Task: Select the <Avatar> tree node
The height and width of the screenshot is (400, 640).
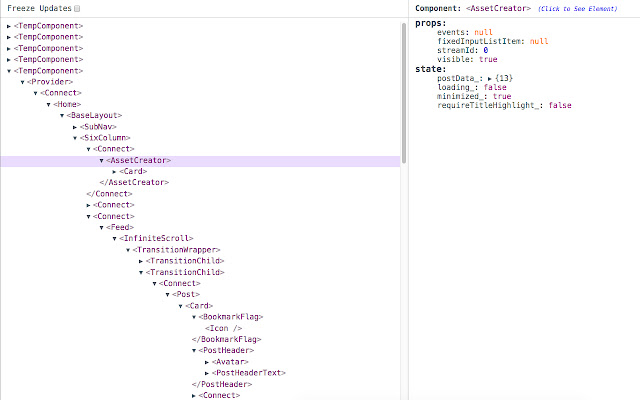Action: pyautogui.click(x=230, y=361)
